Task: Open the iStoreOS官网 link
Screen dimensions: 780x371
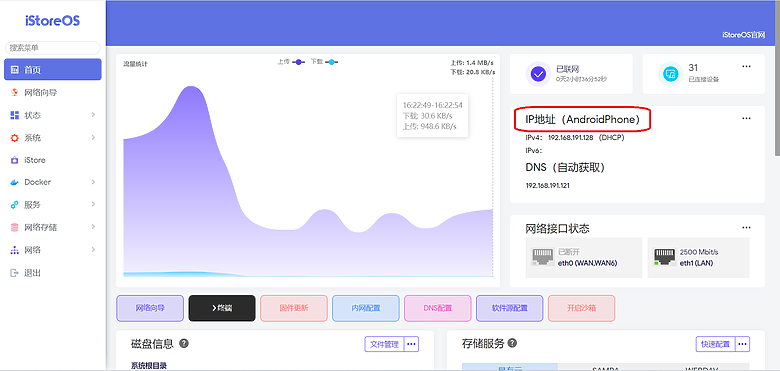Action: pyautogui.click(x=743, y=35)
